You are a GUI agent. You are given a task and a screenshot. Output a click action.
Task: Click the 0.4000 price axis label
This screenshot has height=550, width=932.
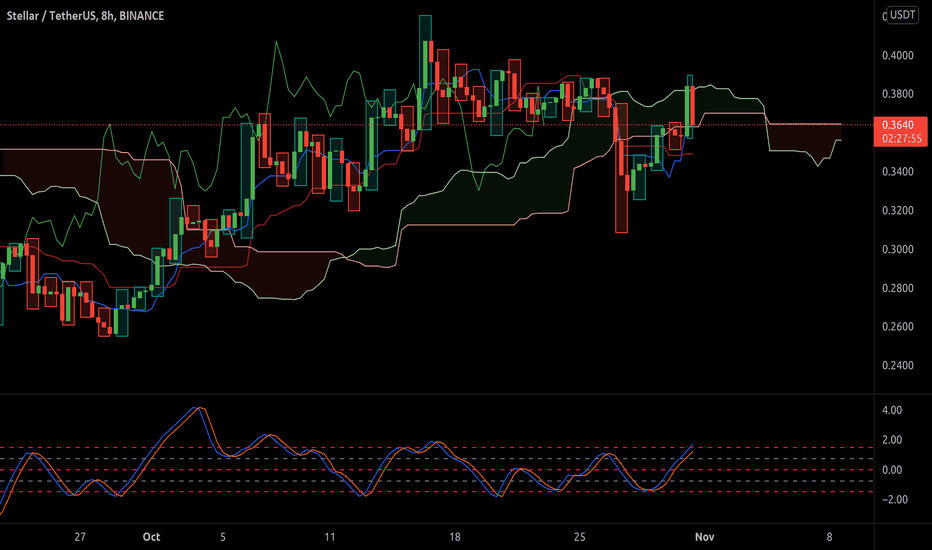(x=898, y=55)
